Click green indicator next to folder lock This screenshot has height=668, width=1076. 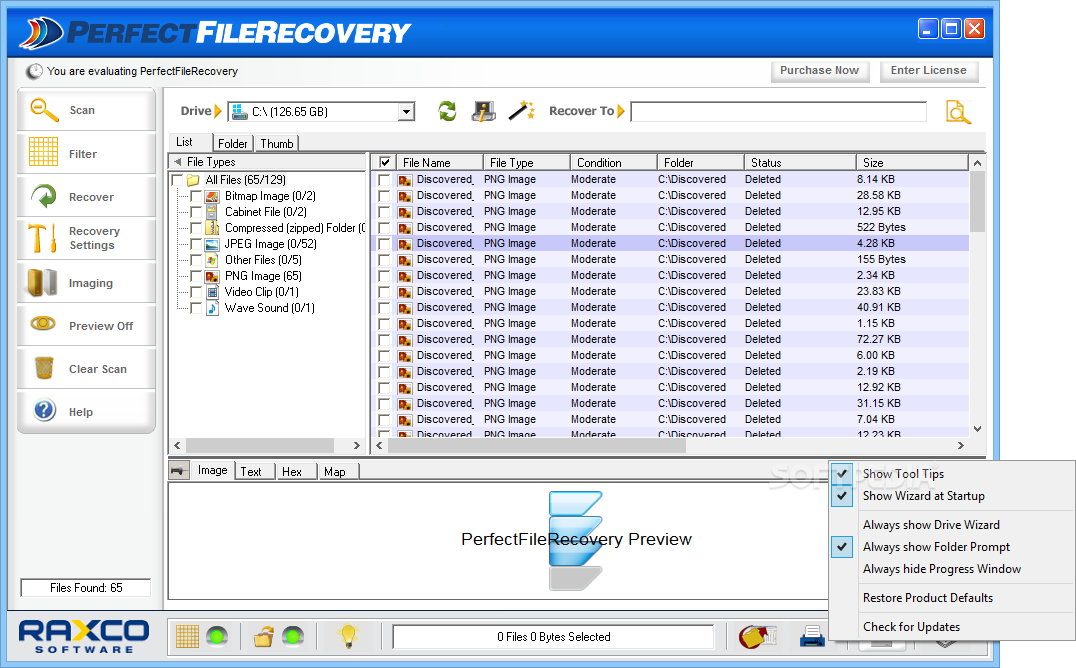point(293,636)
